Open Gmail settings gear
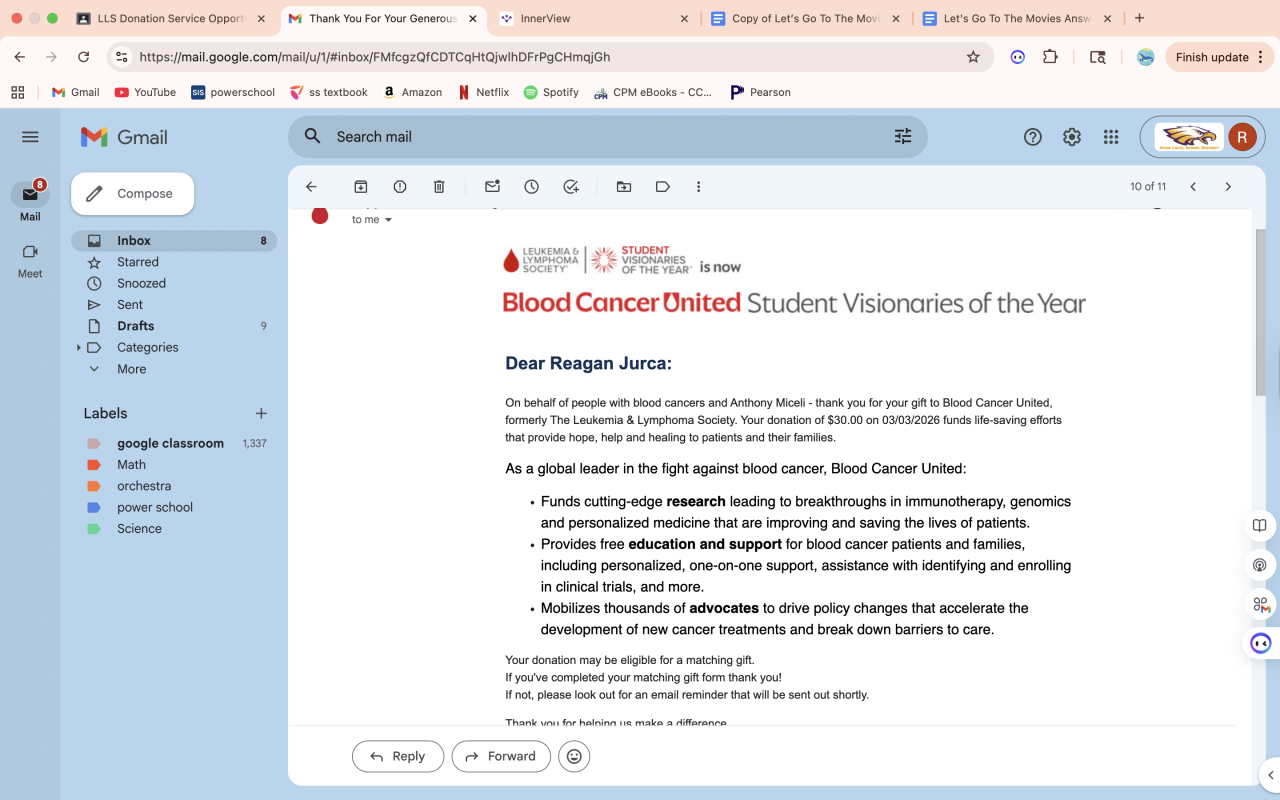 click(1071, 137)
